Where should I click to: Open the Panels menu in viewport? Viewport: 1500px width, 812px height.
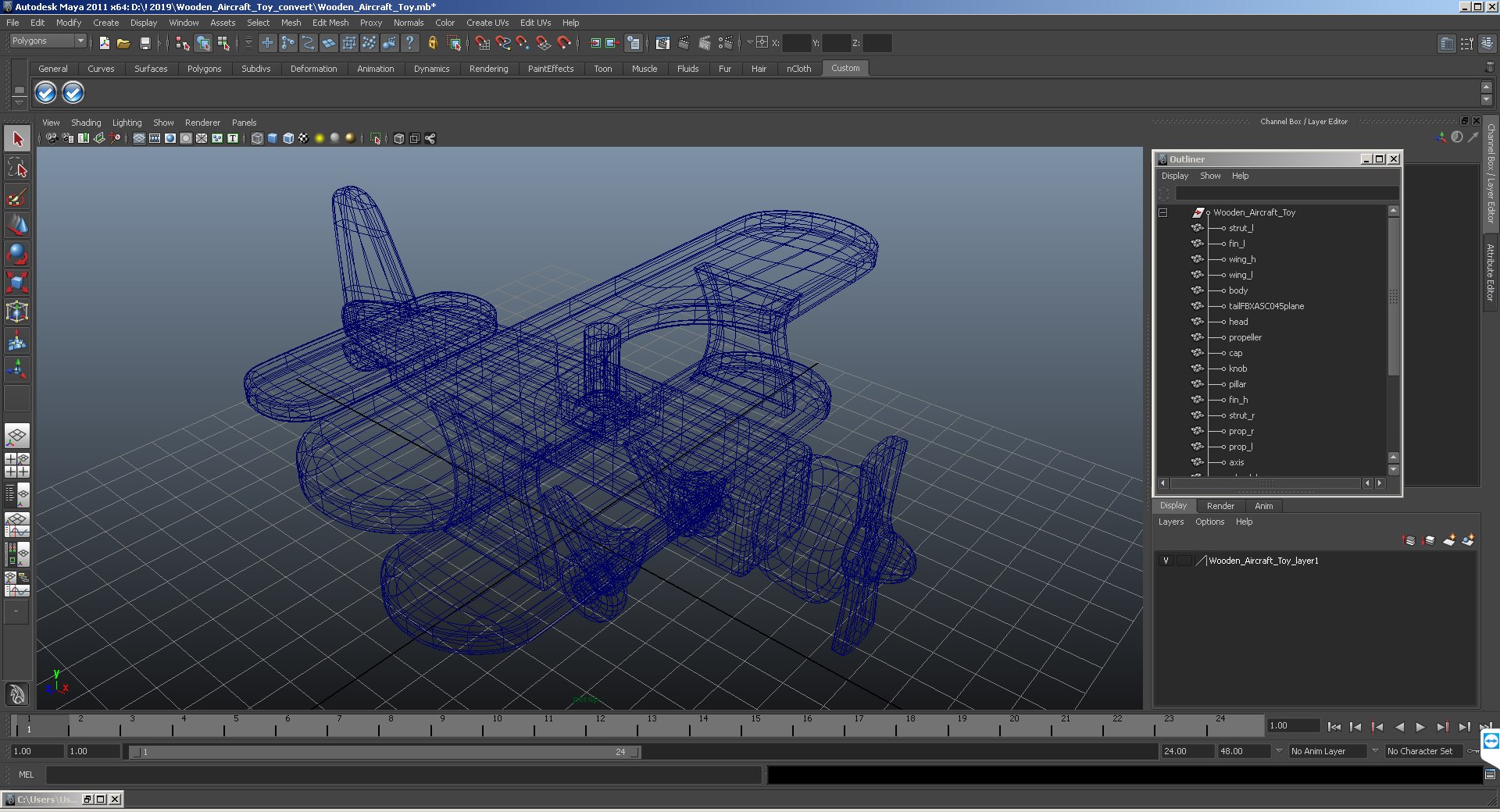click(244, 123)
